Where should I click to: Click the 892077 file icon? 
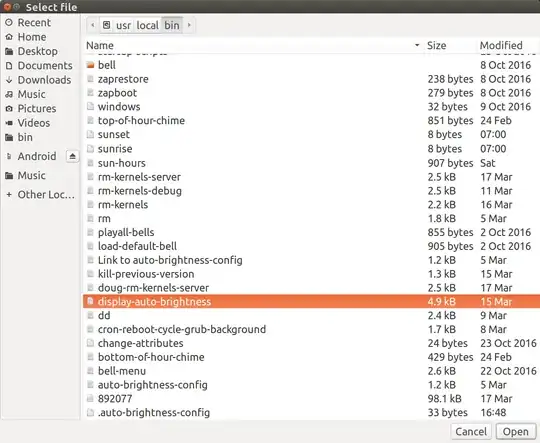90,399
